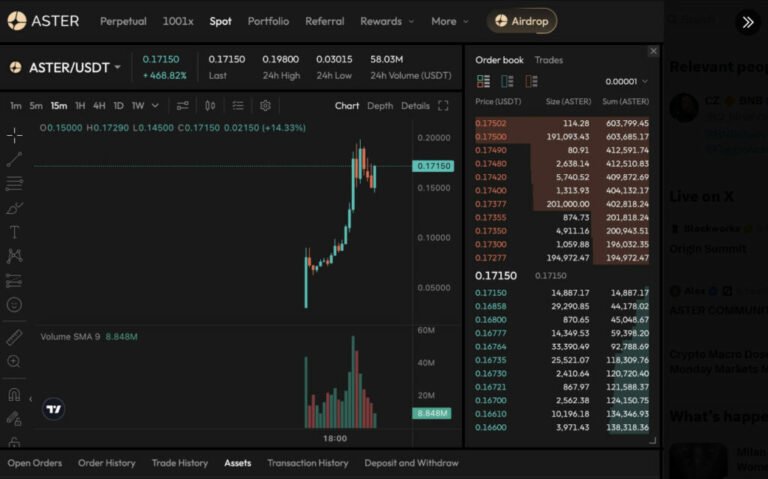The height and width of the screenshot is (479, 768).
Task: Go to the Perpetual trading page
Action: [123, 21]
